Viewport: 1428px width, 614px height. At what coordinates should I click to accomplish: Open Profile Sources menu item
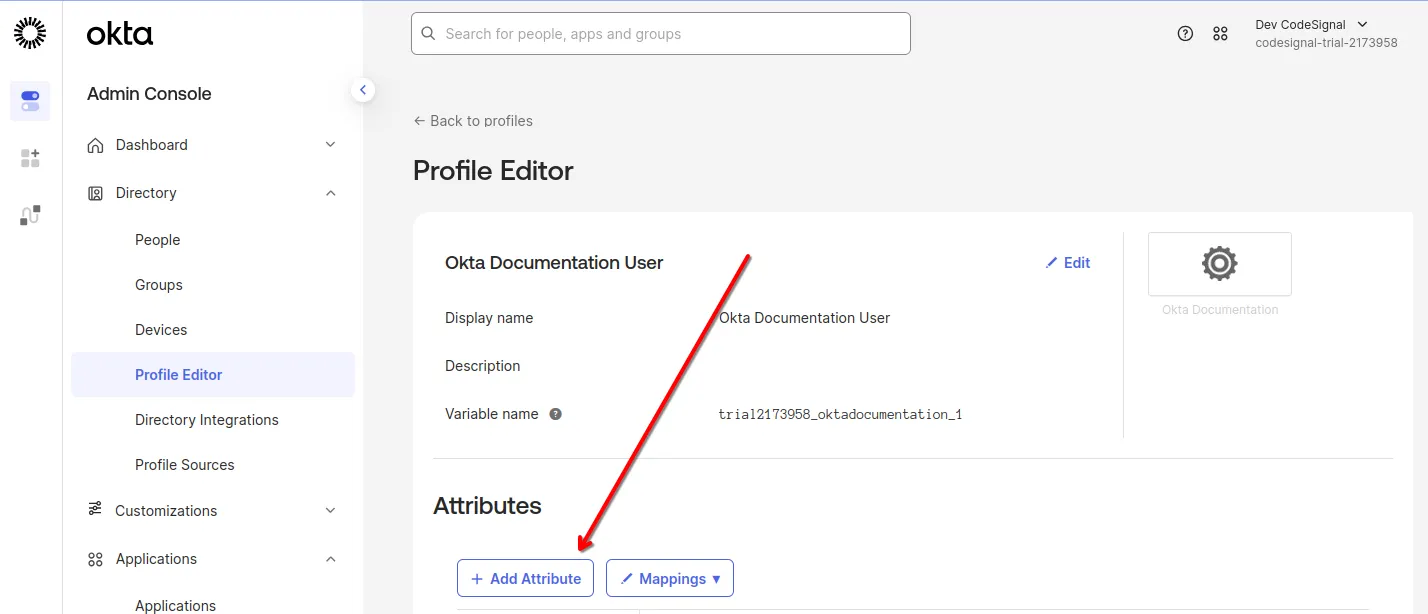coord(185,465)
